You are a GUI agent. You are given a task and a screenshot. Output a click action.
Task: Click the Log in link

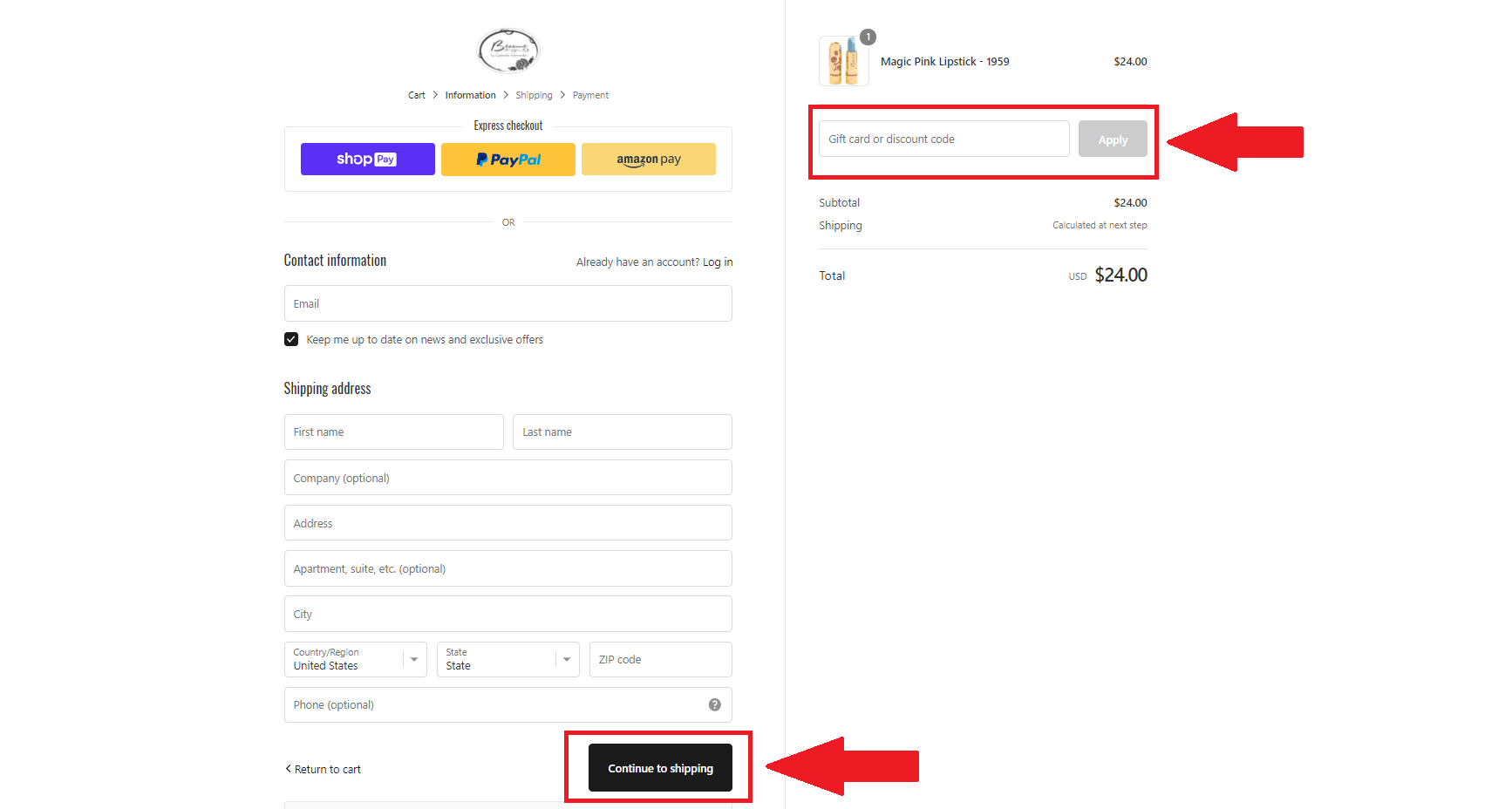click(x=718, y=262)
